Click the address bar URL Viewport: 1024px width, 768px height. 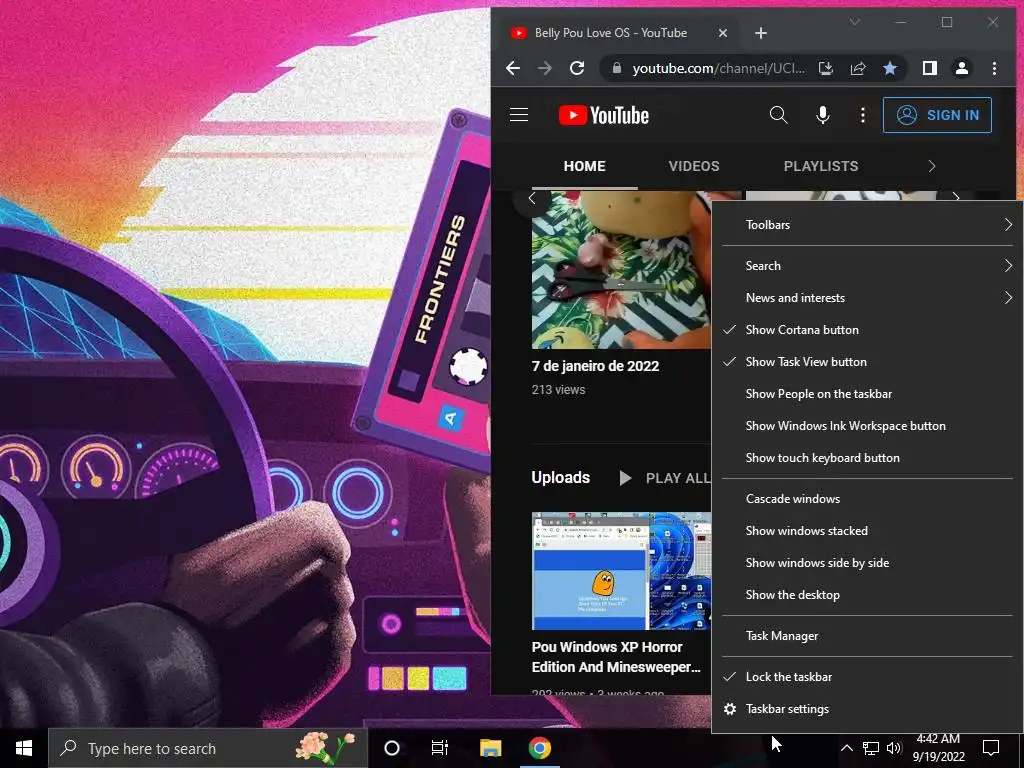pyautogui.click(x=718, y=68)
